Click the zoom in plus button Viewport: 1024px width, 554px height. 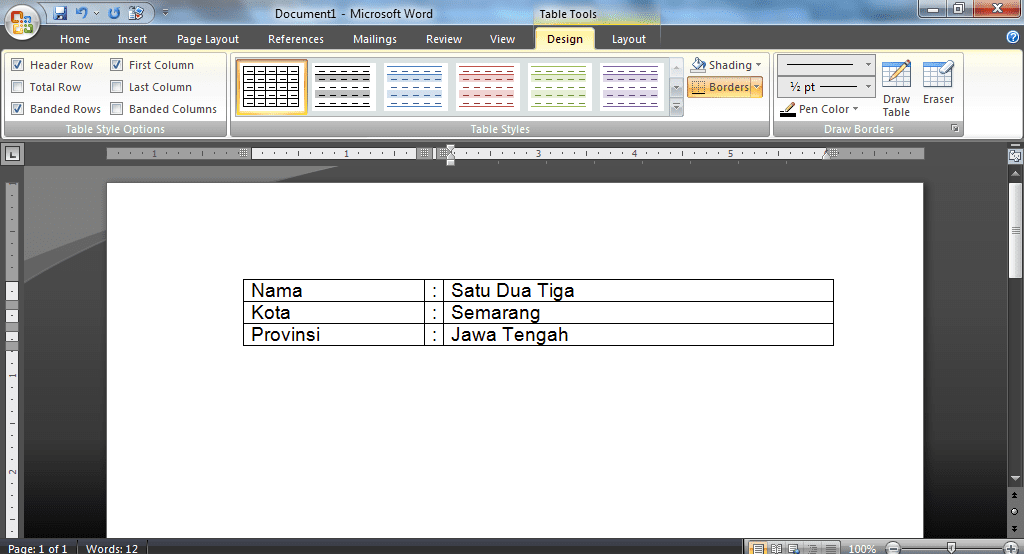click(1011, 548)
